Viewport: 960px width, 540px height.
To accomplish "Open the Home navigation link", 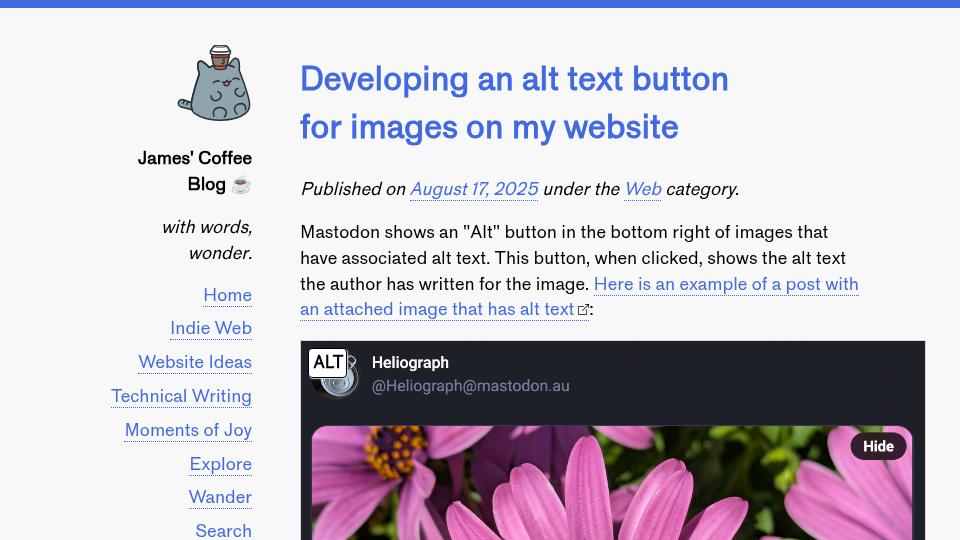I will (227, 295).
